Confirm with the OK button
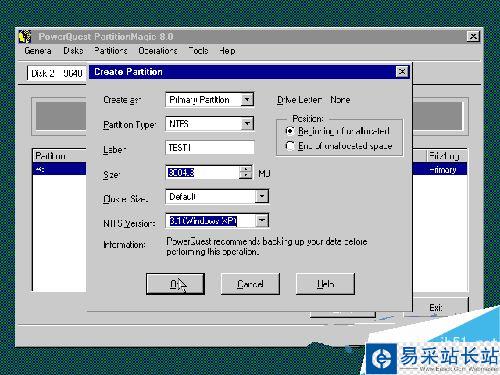 click(x=175, y=284)
